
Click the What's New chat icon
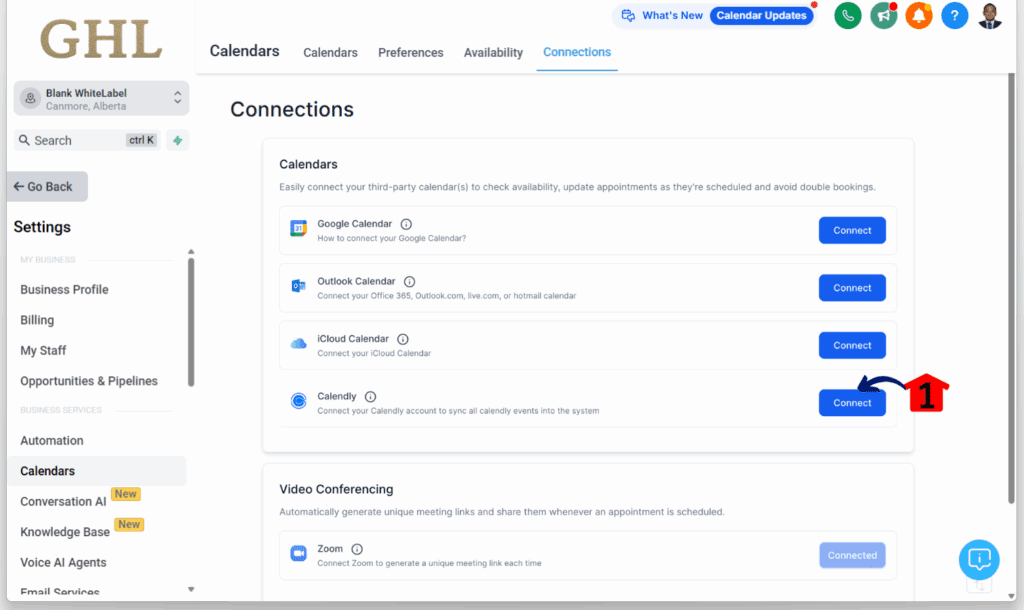(x=628, y=16)
